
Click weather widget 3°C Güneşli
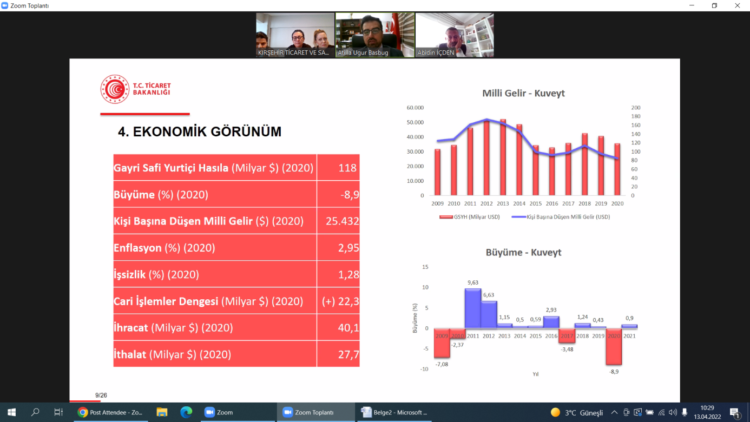pyautogui.click(x=576, y=412)
